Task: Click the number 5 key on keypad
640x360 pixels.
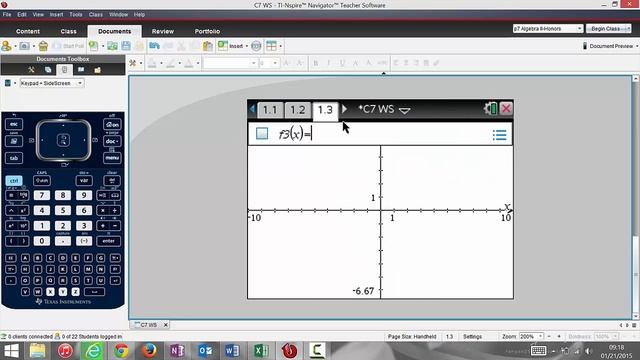Action: (63, 210)
